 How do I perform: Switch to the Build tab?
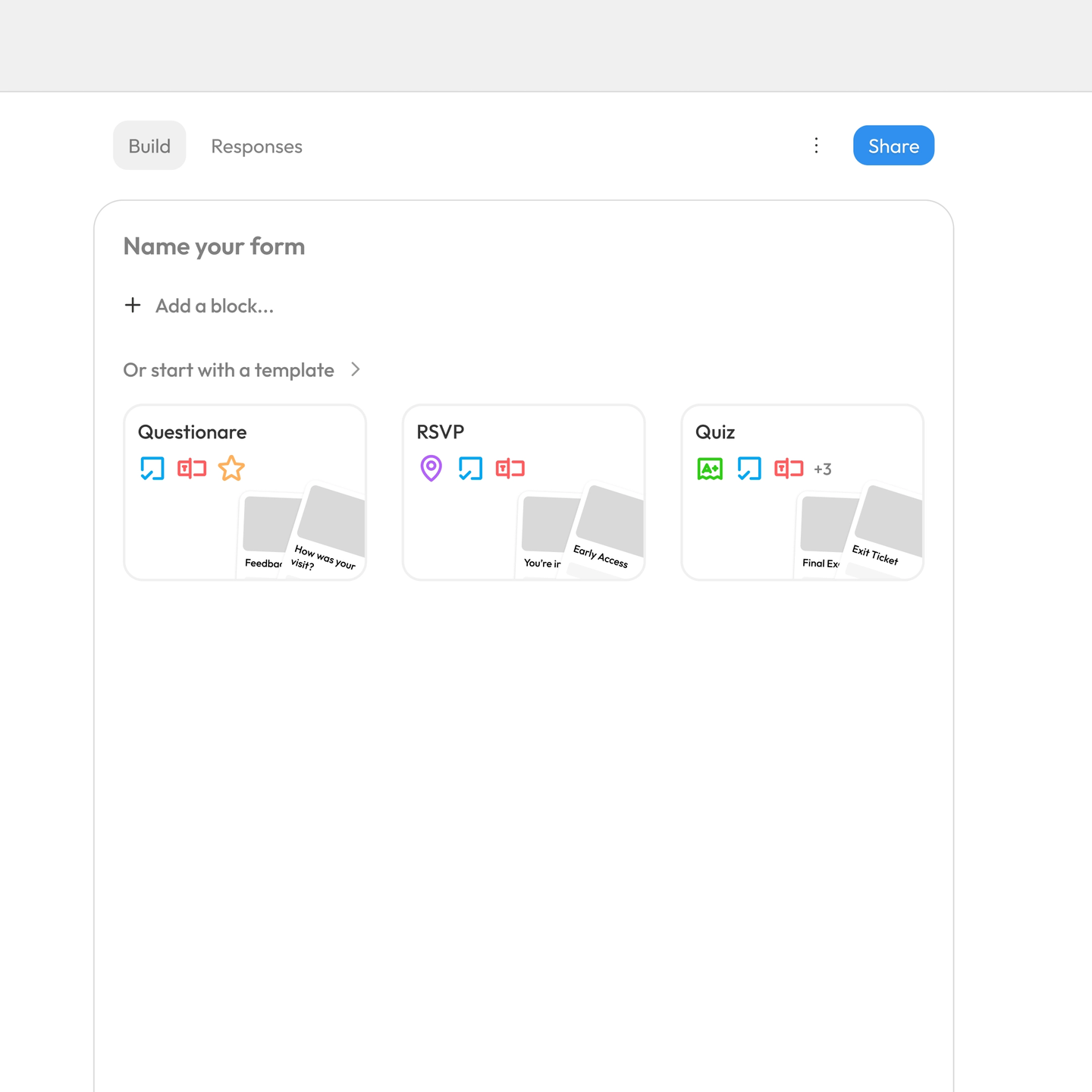149,146
